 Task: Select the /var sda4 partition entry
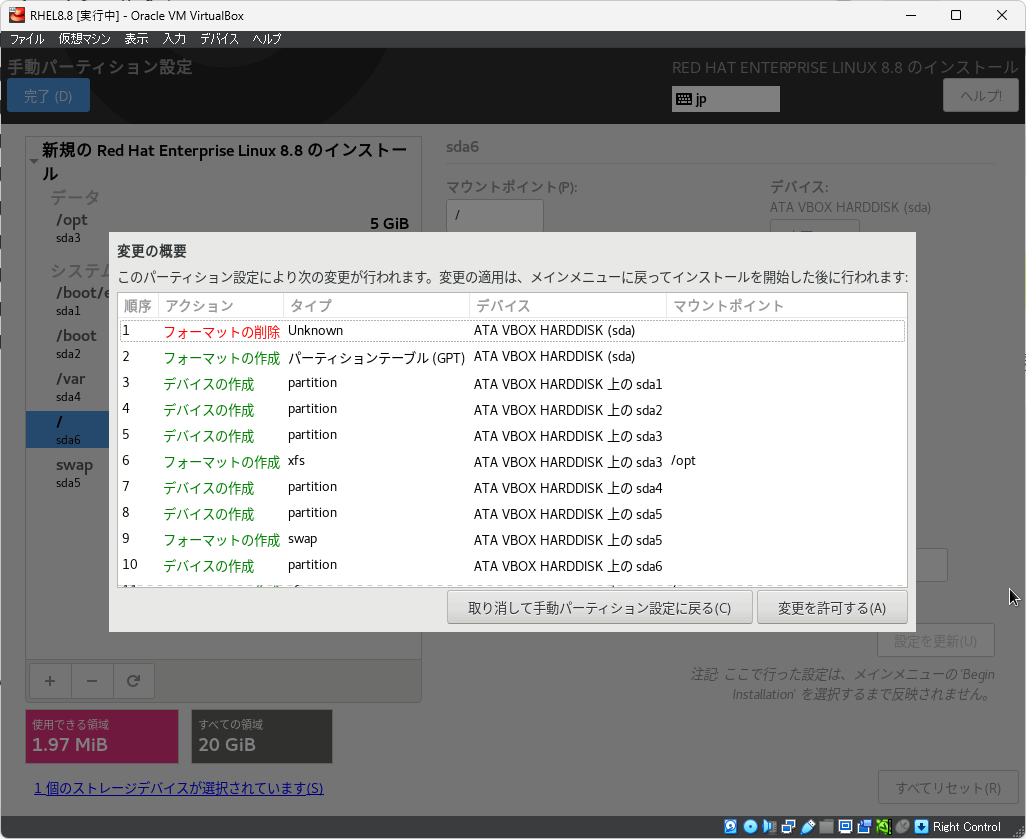(68, 387)
